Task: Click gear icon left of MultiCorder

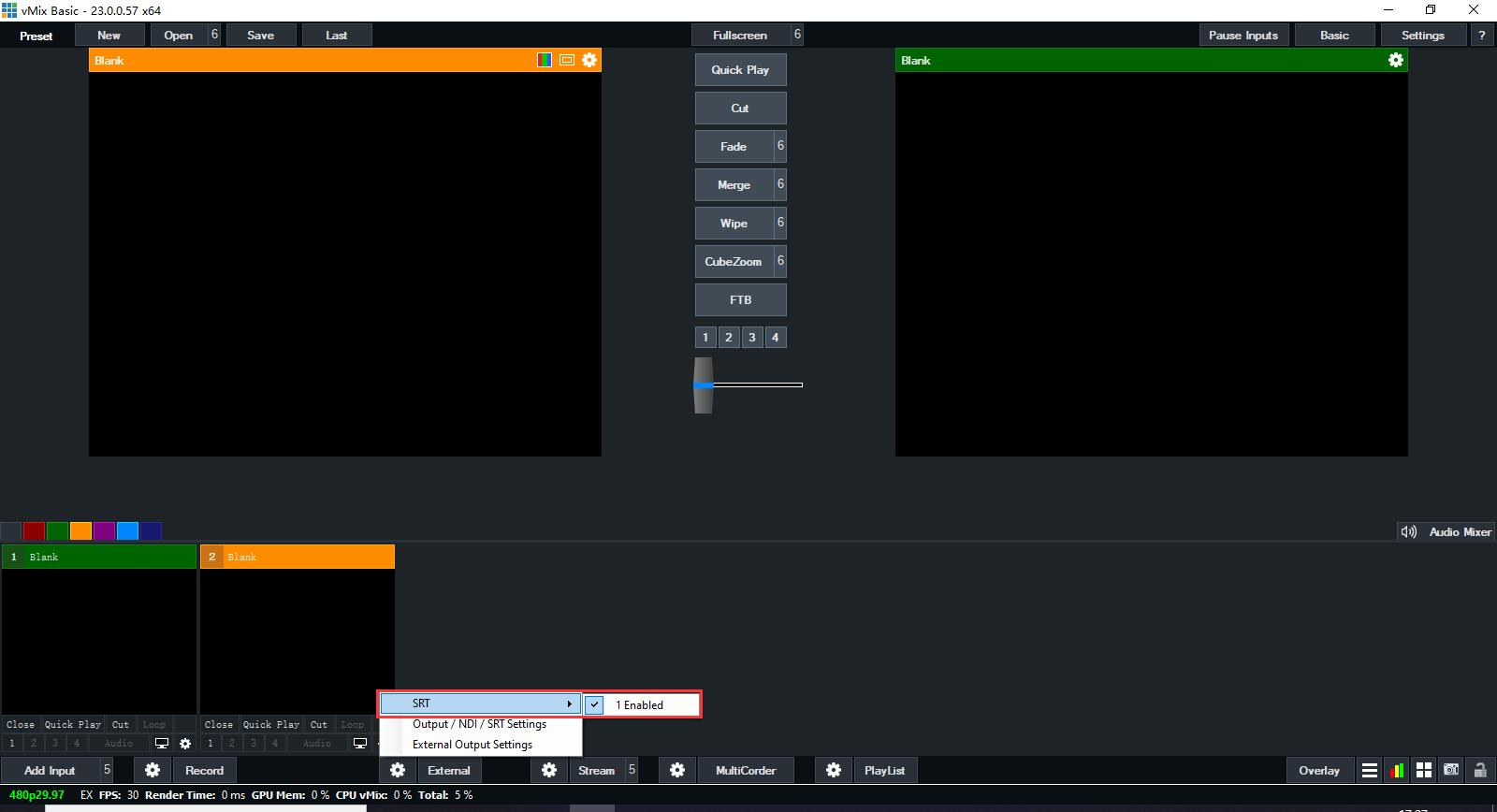Action: tap(677, 770)
